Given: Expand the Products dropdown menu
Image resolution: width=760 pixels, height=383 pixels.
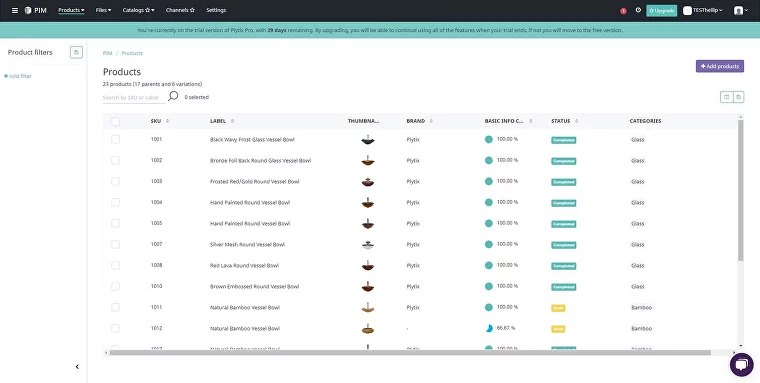Looking at the screenshot, I should tap(71, 10).
